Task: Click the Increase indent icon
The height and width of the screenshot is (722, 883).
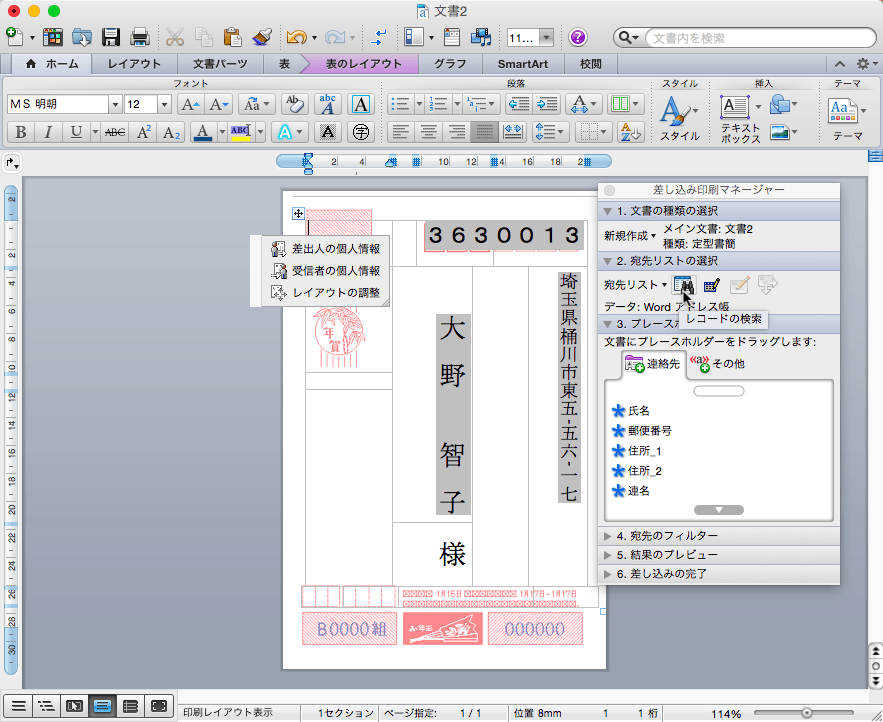Action: coord(547,104)
